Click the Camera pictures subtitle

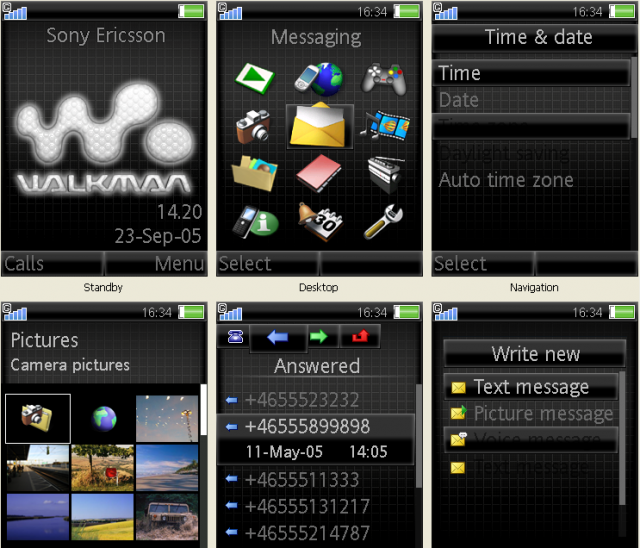70,365
